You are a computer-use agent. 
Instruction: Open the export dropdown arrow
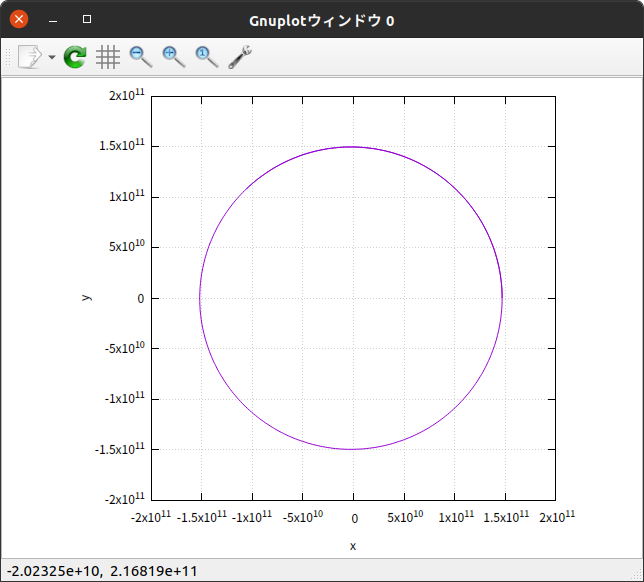(x=52, y=57)
